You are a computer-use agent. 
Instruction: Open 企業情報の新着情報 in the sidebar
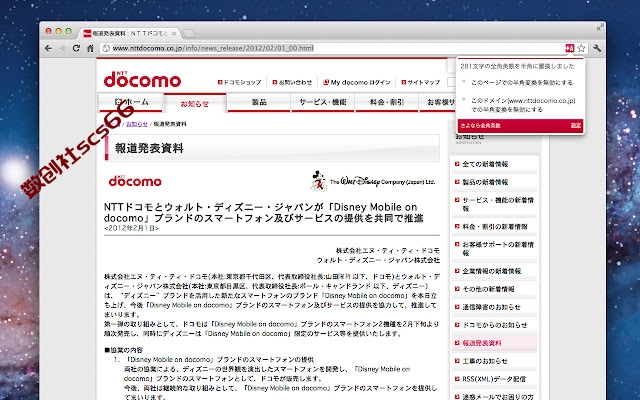(491, 271)
